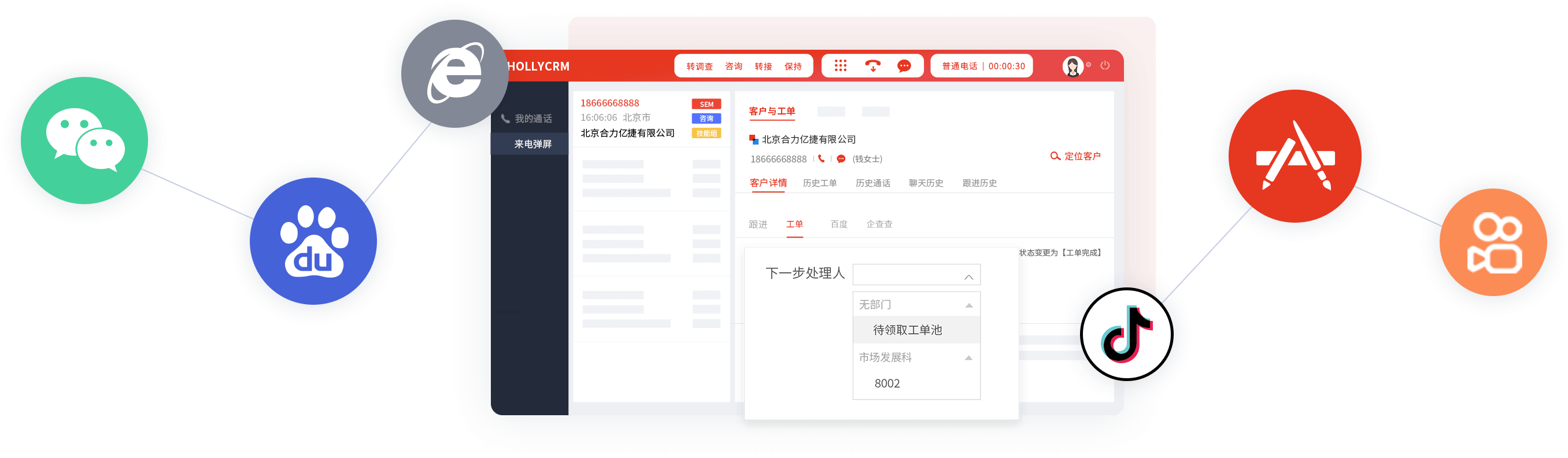Open 跟进历史 tab
This screenshot has height=458, width=1568.
pyautogui.click(x=979, y=183)
